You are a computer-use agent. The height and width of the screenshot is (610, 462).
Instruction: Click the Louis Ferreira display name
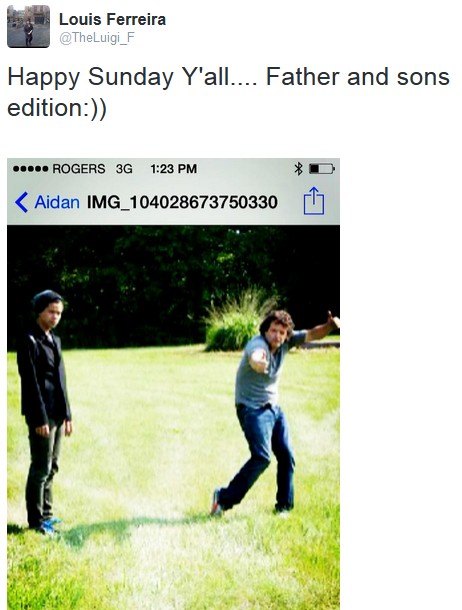pyautogui.click(x=112, y=19)
